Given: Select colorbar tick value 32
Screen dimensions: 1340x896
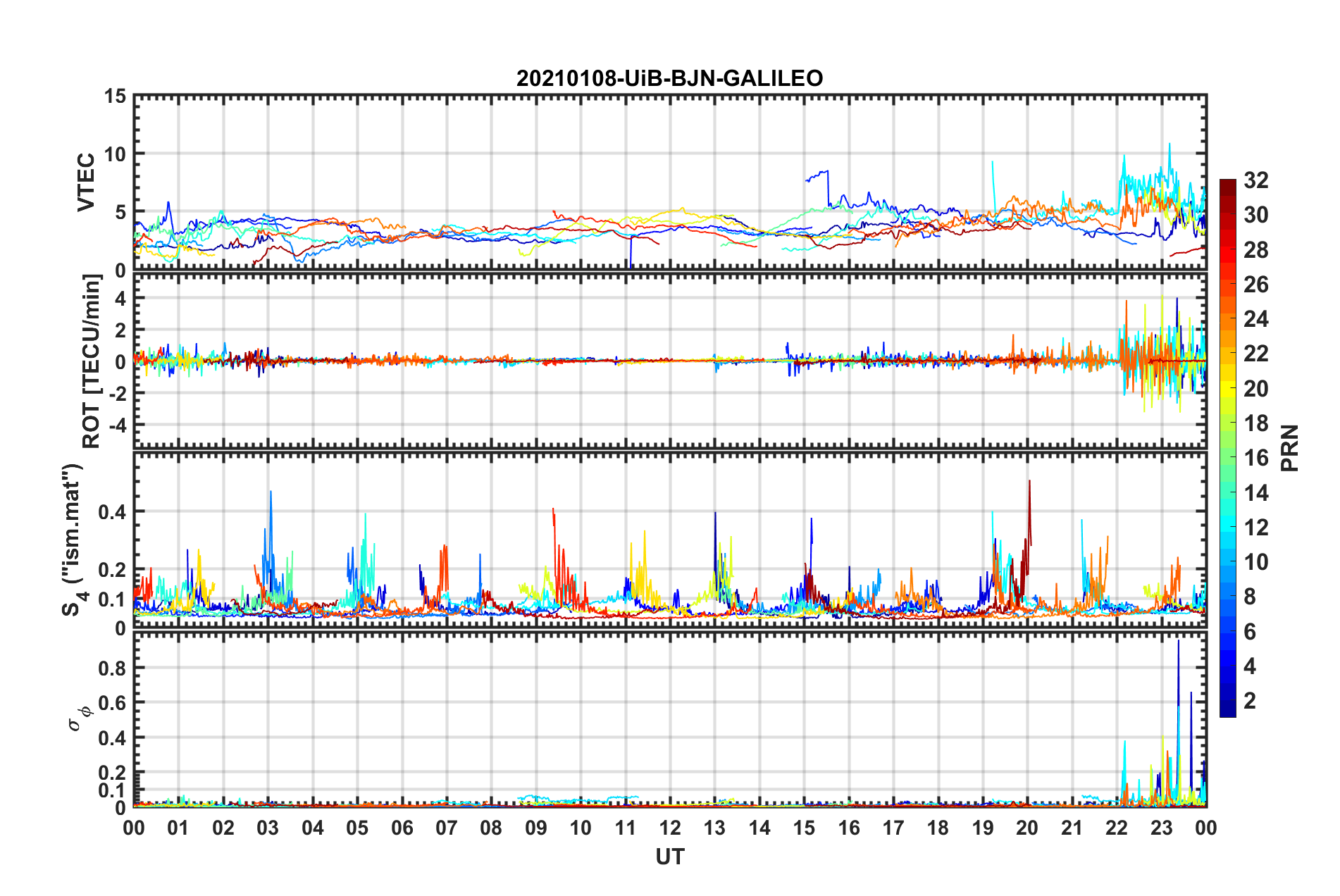Looking at the screenshot, I should [x=1255, y=180].
